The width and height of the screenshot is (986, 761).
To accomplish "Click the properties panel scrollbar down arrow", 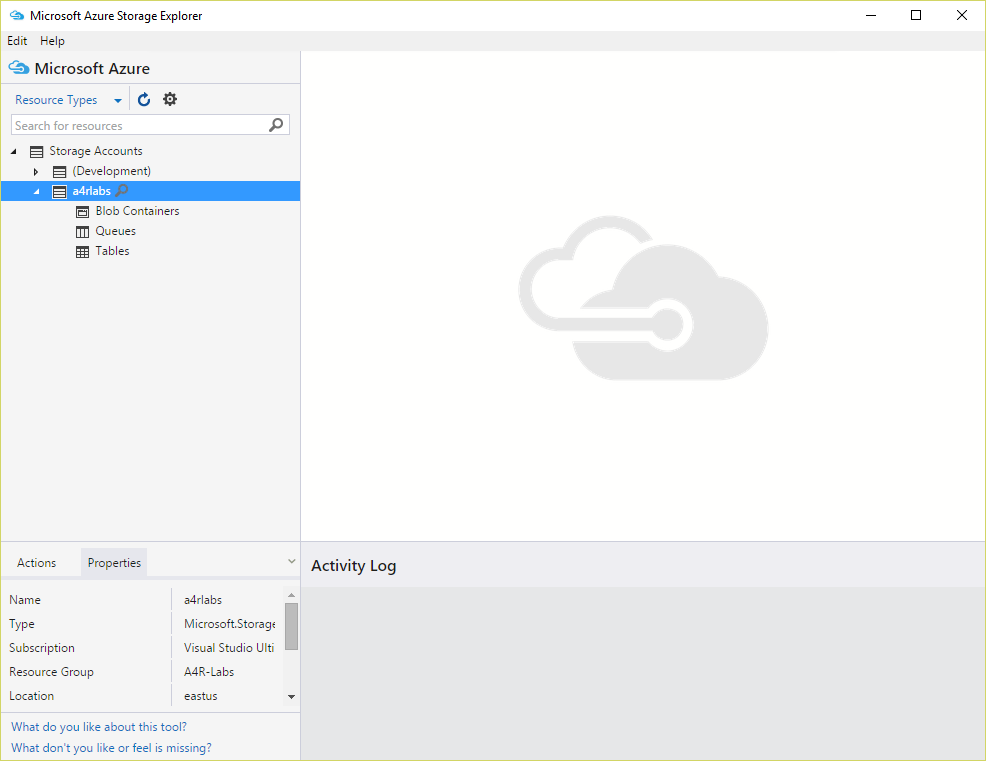I will 291,696.
